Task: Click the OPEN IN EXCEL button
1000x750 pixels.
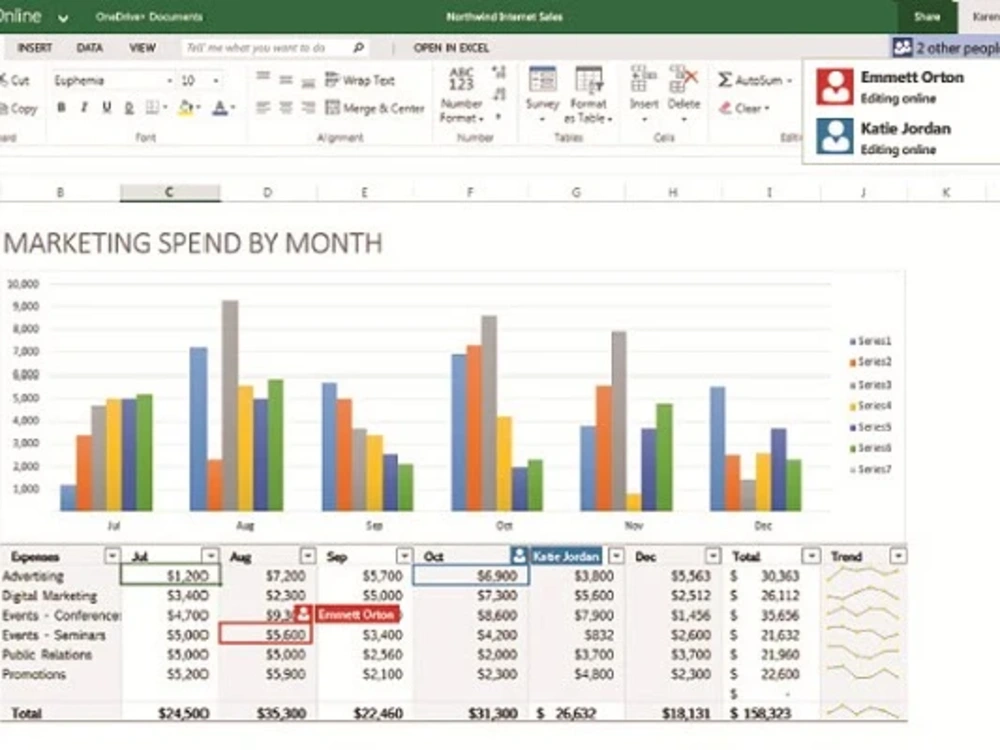Action: (x=451, y=47)
